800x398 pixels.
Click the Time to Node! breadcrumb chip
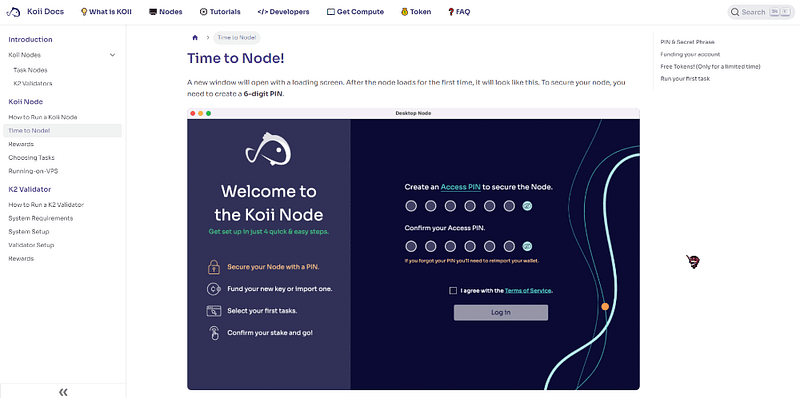click(237, 38)
